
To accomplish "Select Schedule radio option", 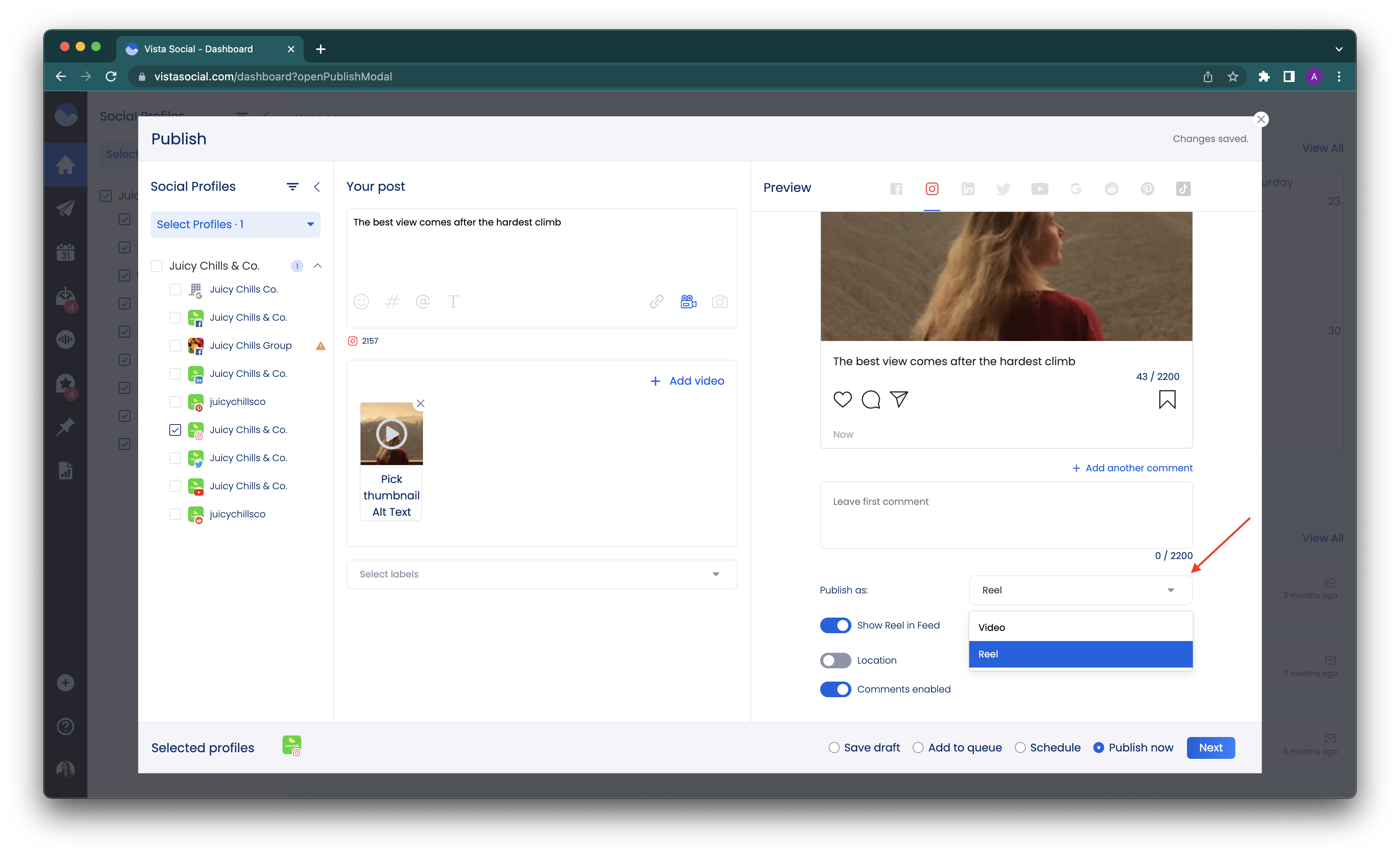I will tap(1020, 748).
